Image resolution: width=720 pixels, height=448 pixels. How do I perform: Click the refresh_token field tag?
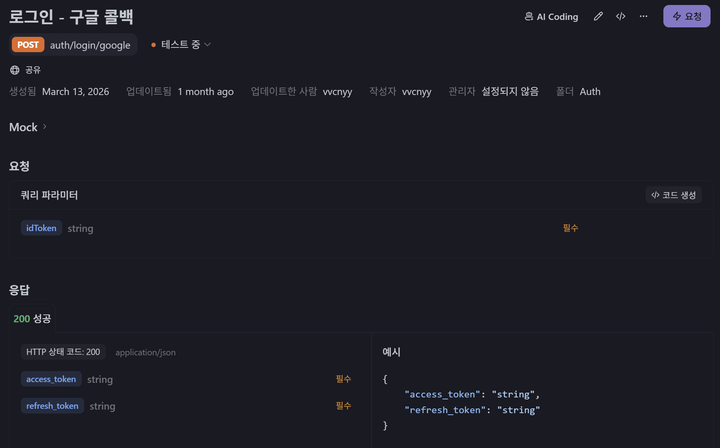pos(52,406)
